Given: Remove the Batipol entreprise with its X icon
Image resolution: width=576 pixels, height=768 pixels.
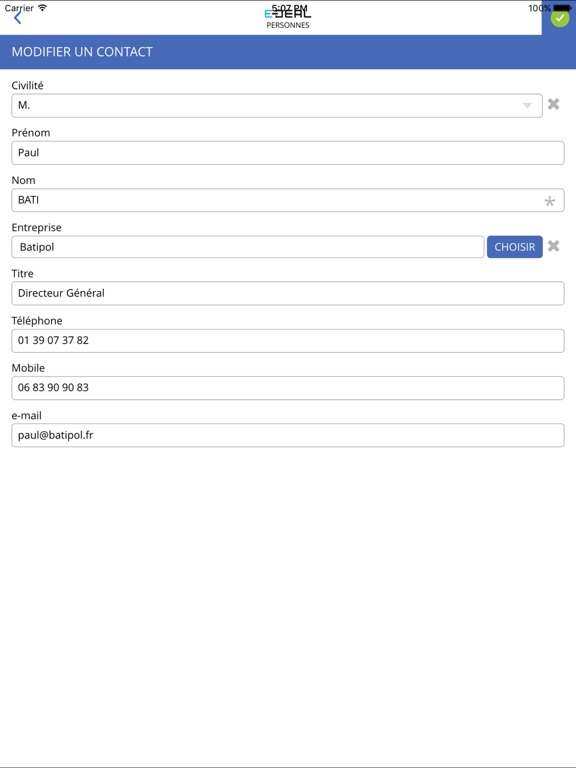Looking at the screenshot, I should point(553,246).
